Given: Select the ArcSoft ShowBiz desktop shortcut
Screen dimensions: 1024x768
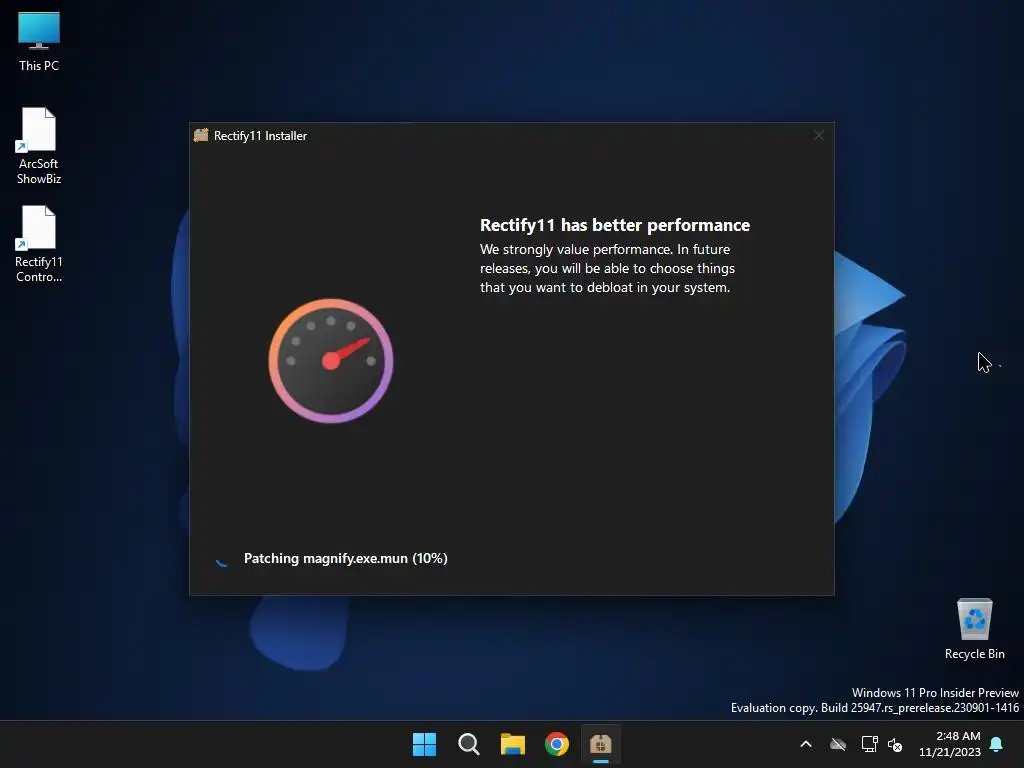Looking at the screenshot, I should [x=39, y=146].
